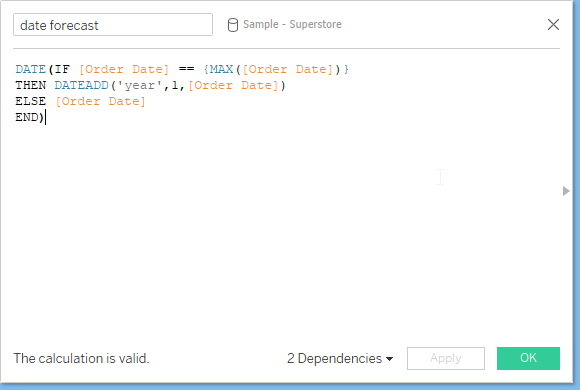Click the == operator in first line

click(x=186, y=69)
